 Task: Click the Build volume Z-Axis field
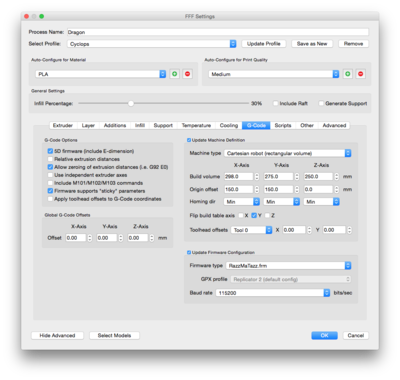point(318,176)
